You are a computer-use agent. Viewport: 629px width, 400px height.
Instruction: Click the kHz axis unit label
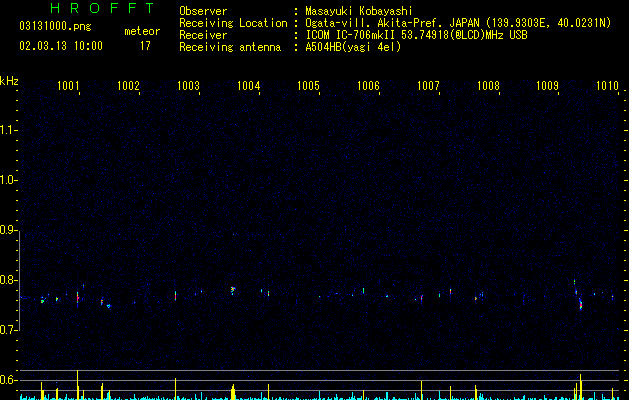(9, 81)
